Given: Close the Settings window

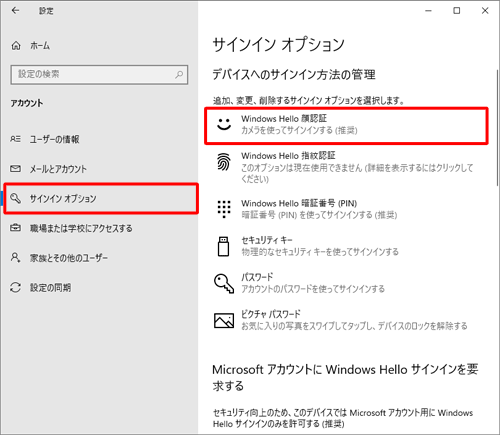Looking at the screenshot, I should click(485, 11).
